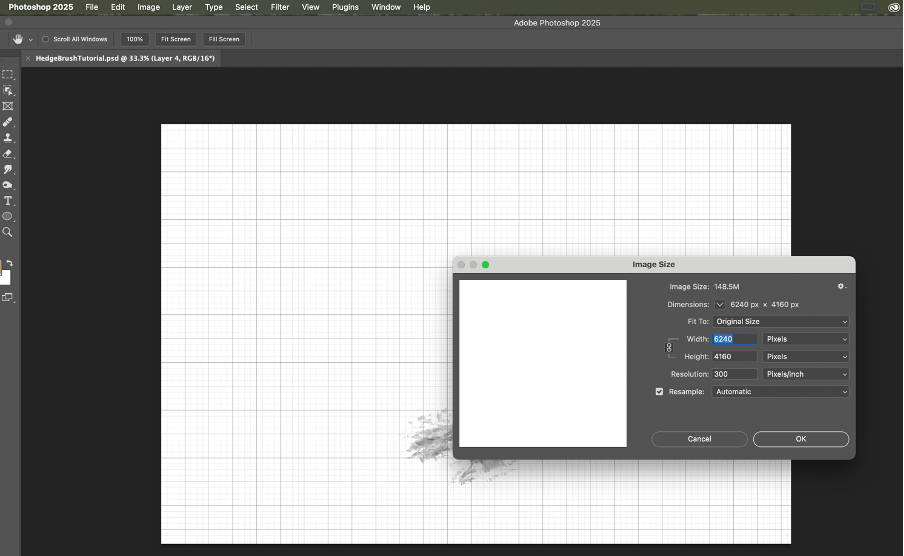Uncheck the Resample checkbox
This screenshot has width=904, height=556.
coord(659,392)
